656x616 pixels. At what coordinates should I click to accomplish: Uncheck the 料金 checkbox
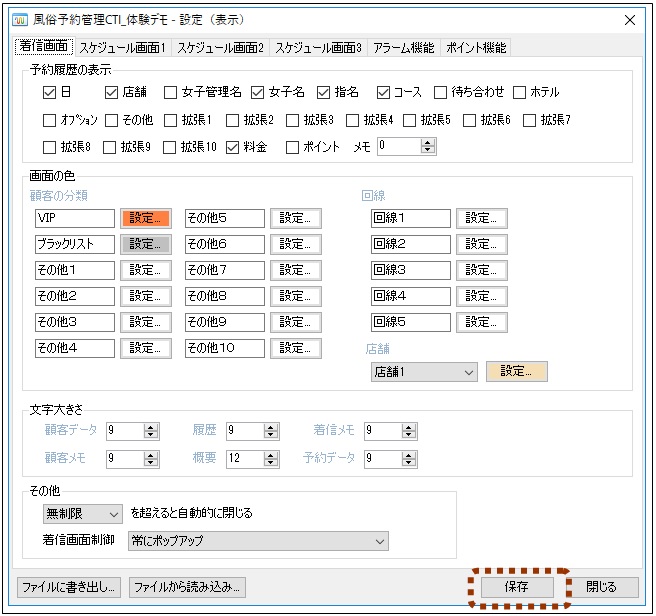(x=233, y=147)
